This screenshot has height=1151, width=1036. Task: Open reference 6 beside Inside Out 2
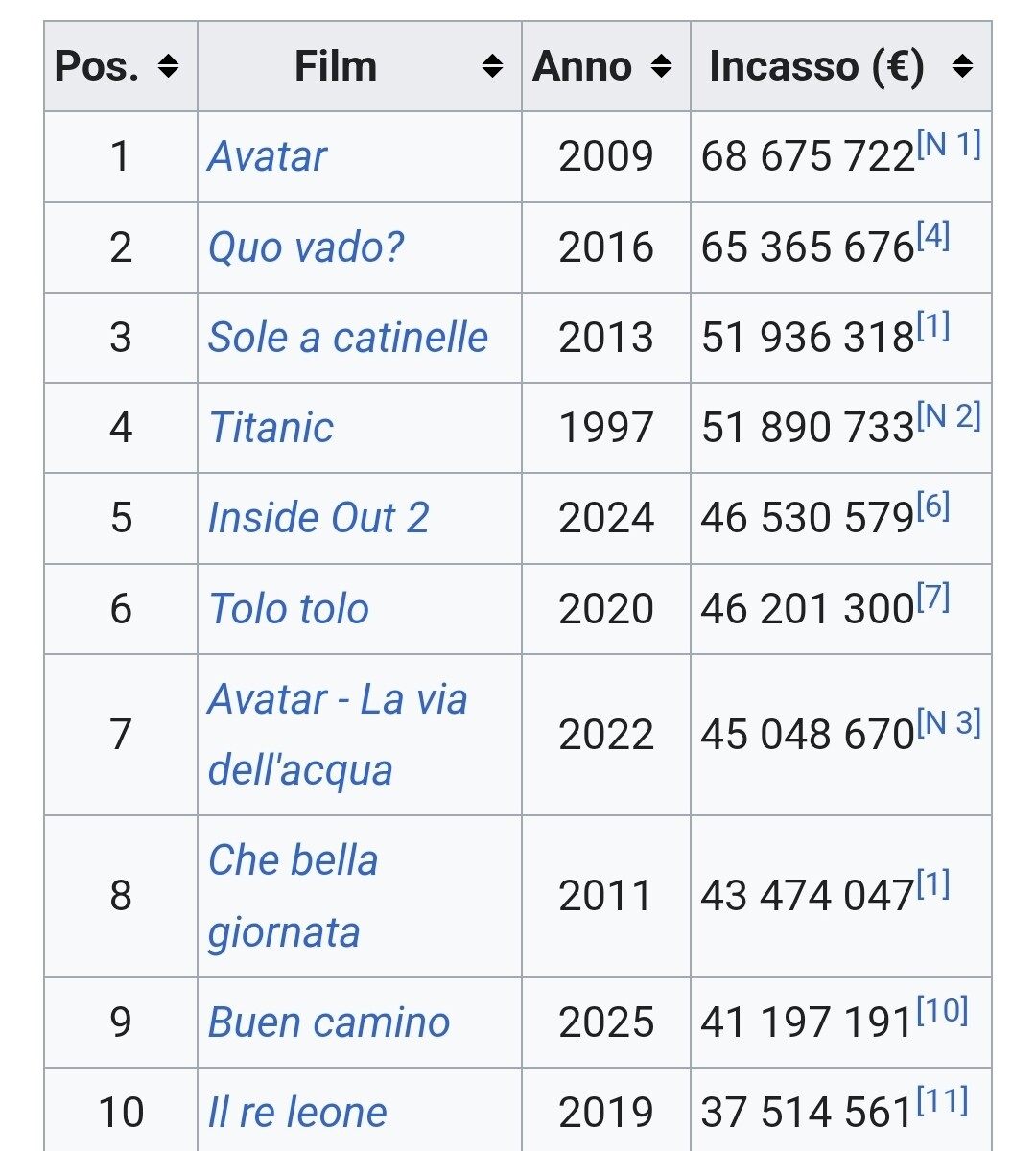tap(933, 506)
